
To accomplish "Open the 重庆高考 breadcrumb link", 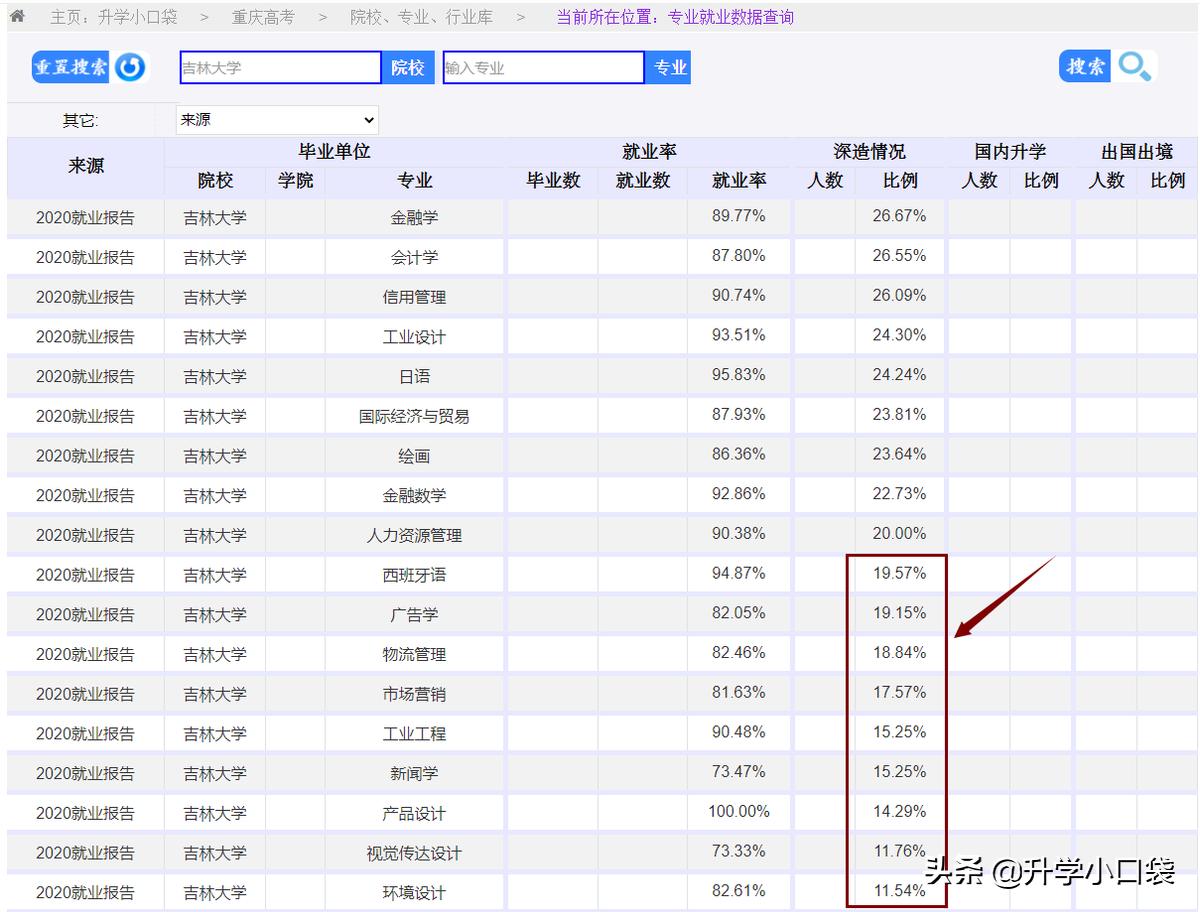I will [x=262, y=16].
